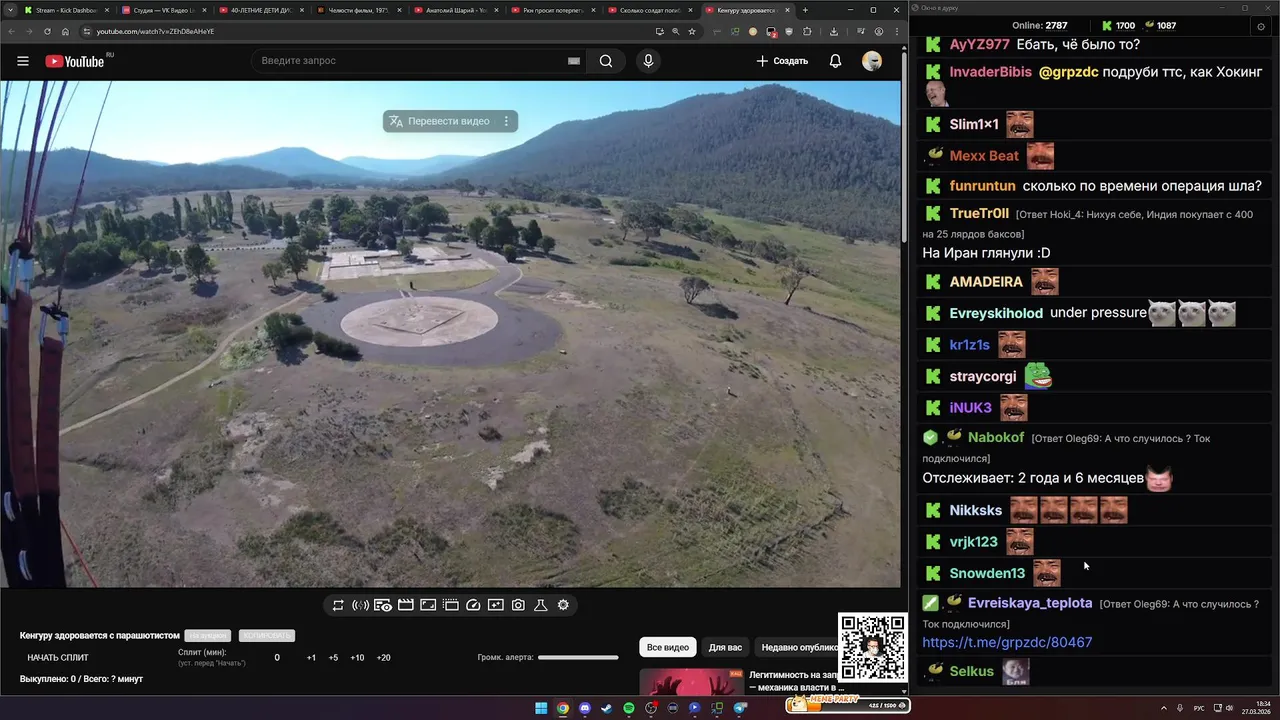This screenshot has height=720, width=1280.
Task: Show hidden system tray icons chevron
Action: (x=1164, y=708)
